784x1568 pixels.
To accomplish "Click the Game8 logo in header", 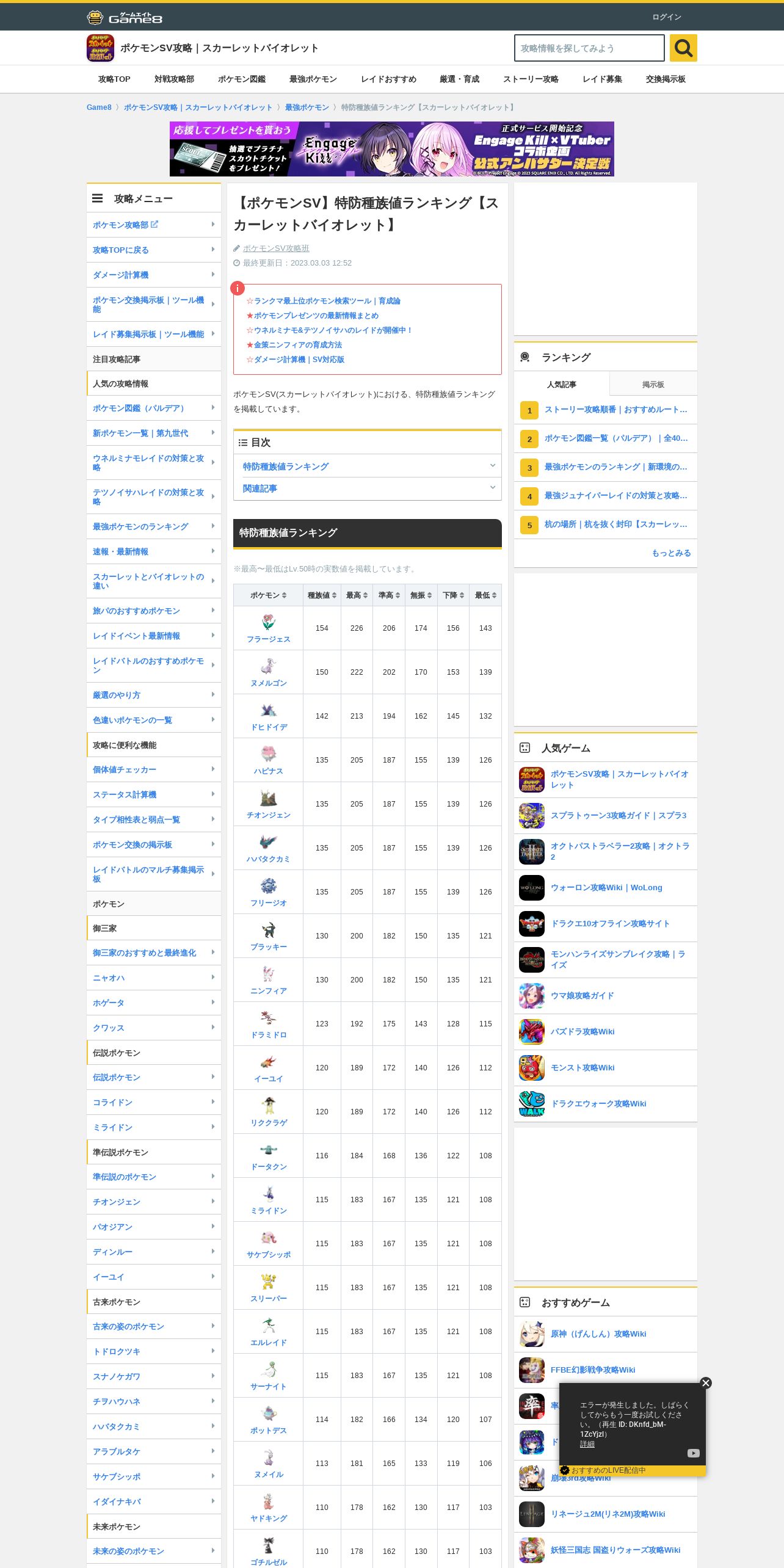I will pyautogui.click(x=125, y=17).
